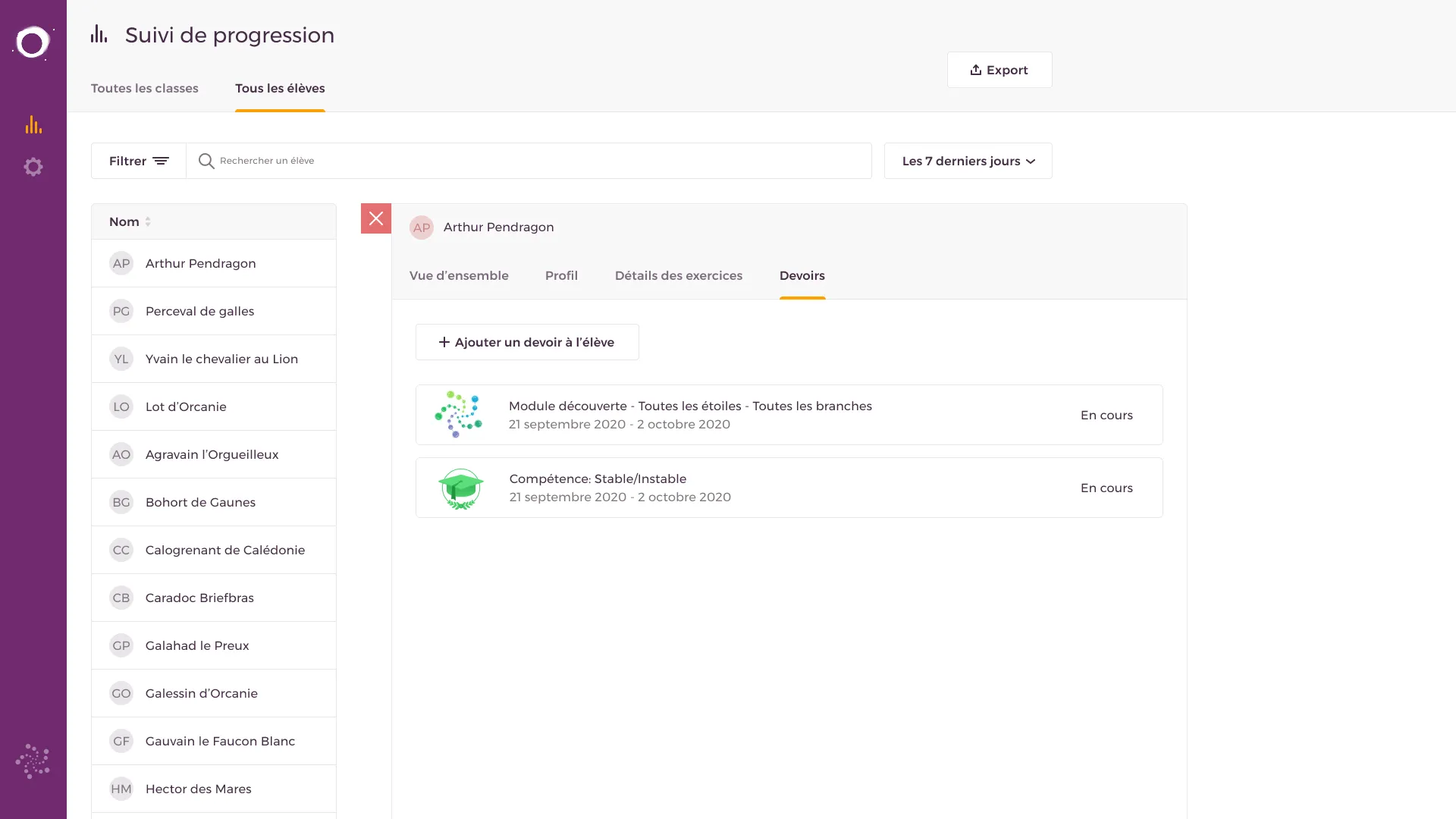Focus the Rechercher un élève field

(x=531, y=161)
